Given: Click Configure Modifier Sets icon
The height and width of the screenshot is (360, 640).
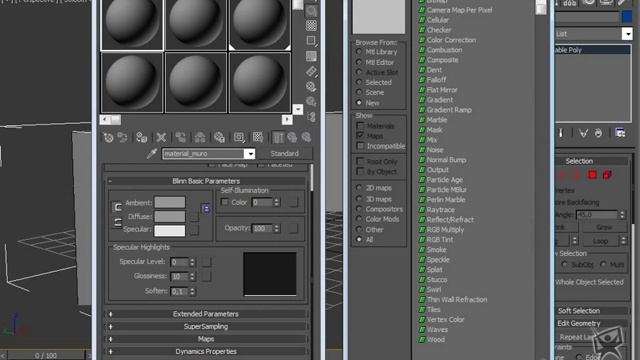Looking at the screenshot, I should (x=620, y=133).
